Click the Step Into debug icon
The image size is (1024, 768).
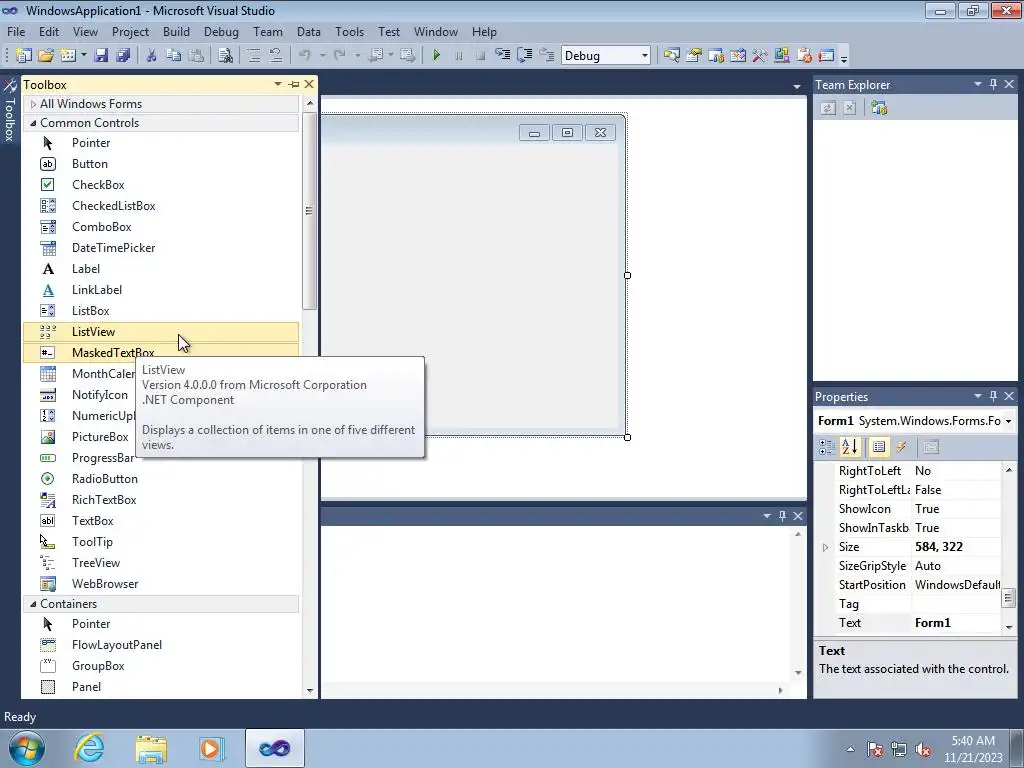[503, 56]
